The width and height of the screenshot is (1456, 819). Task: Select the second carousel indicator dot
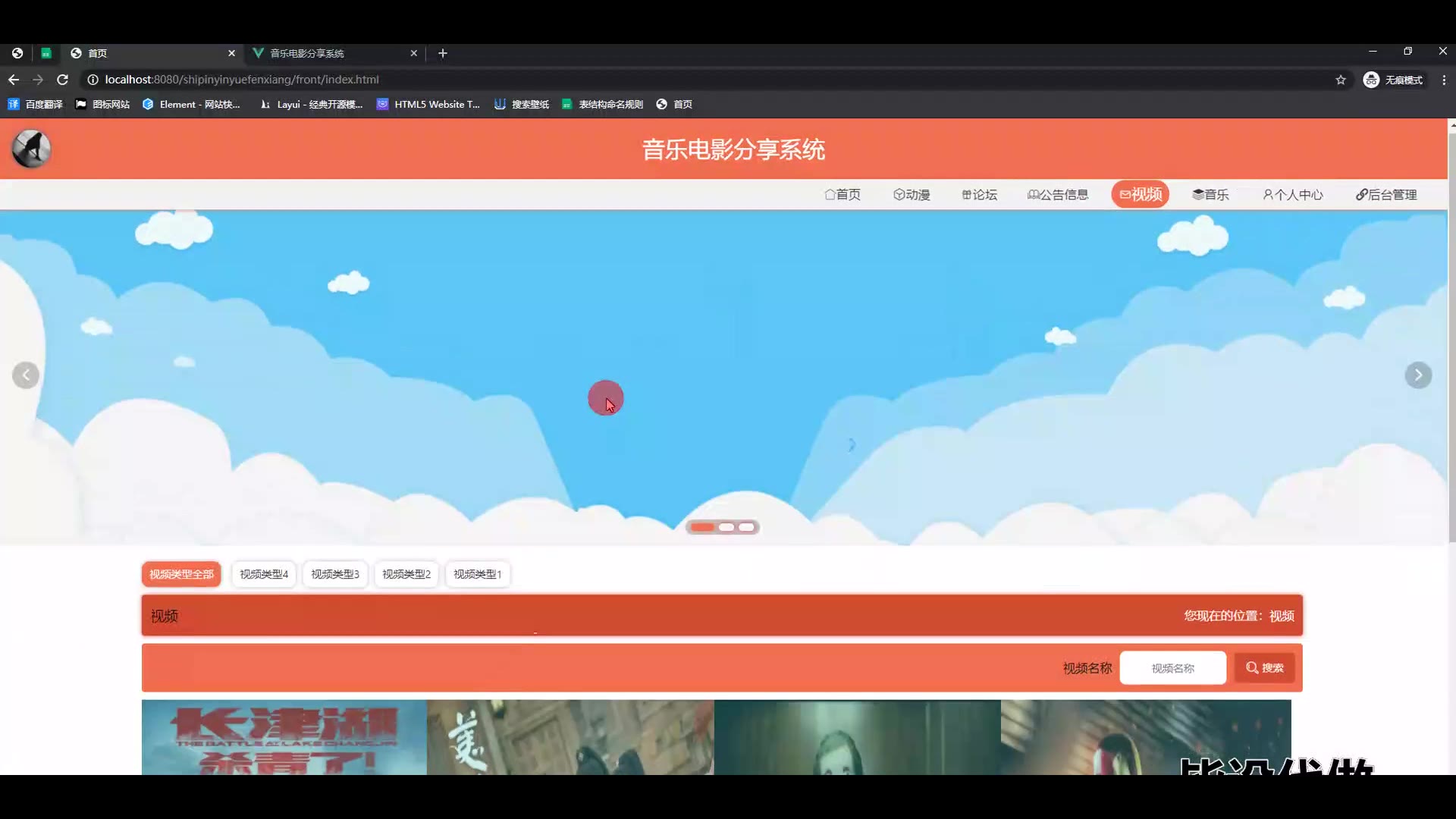click(x=726, y=527)
